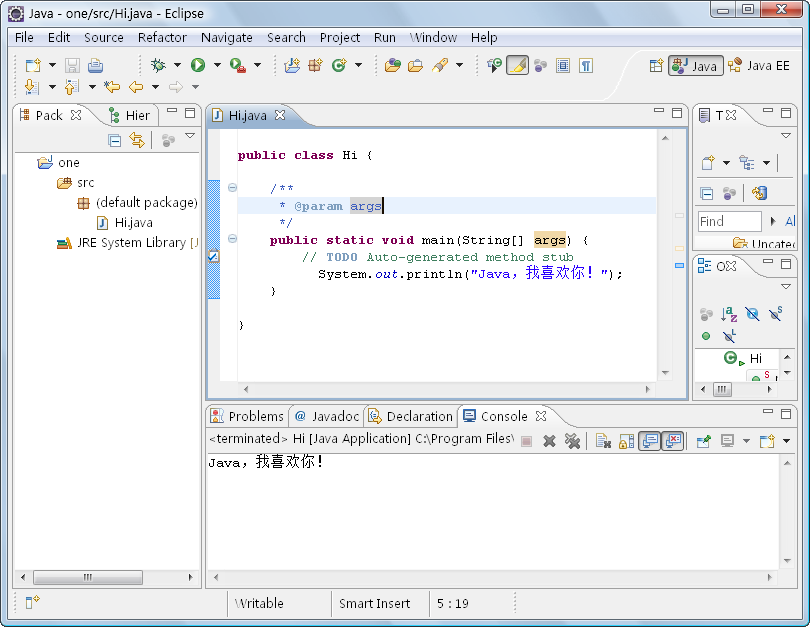Click Clear Console icon

[603, 441]
